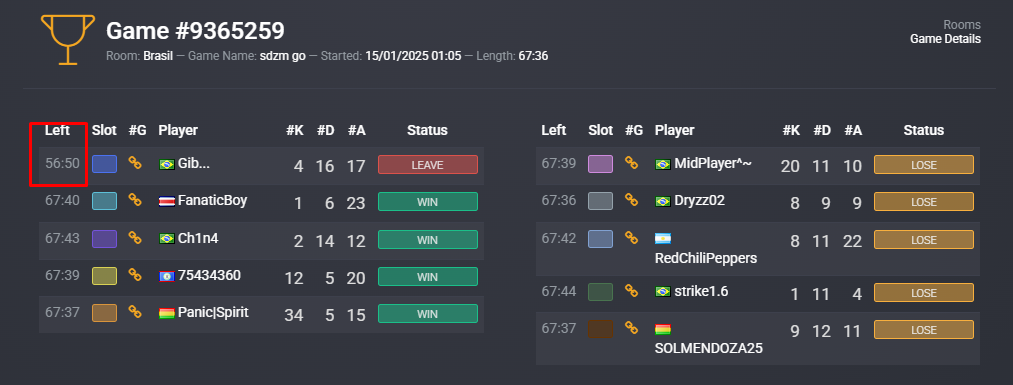The width and height of the screenshot is (1013, 385).
Task: Click the link icon in strike1.6 row
Action: 631,291
